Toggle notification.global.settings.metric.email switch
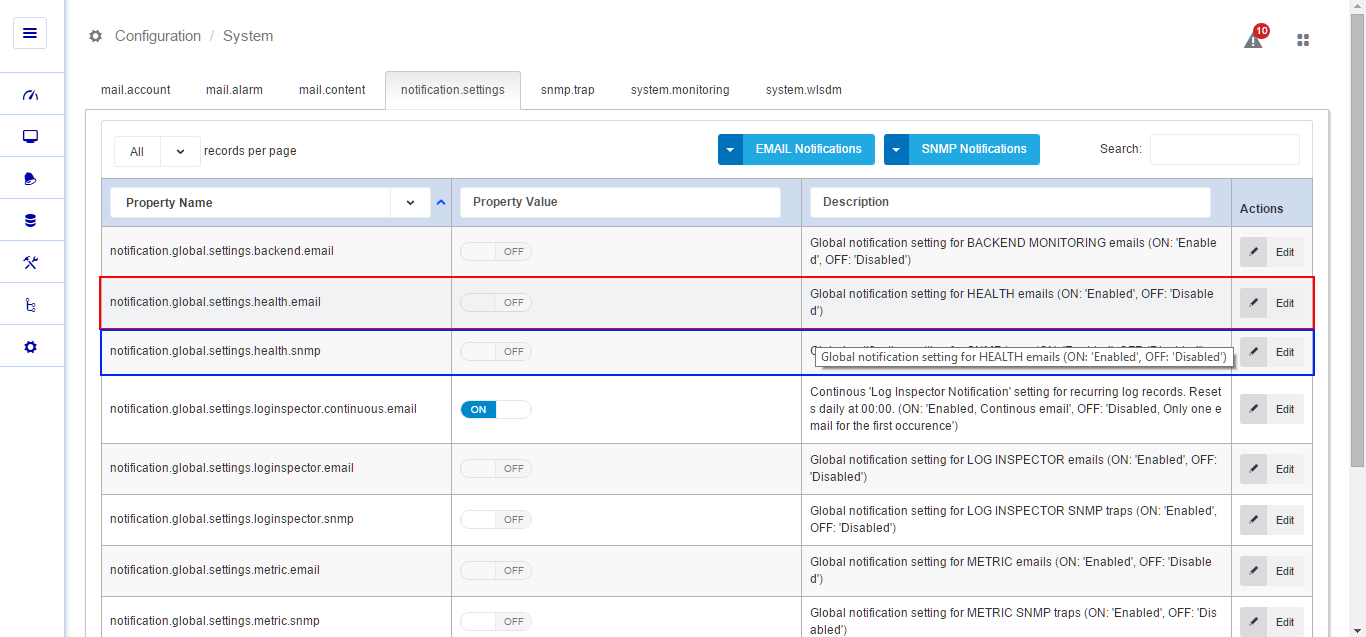1366x637 pixels. click(x=496, y=570)
